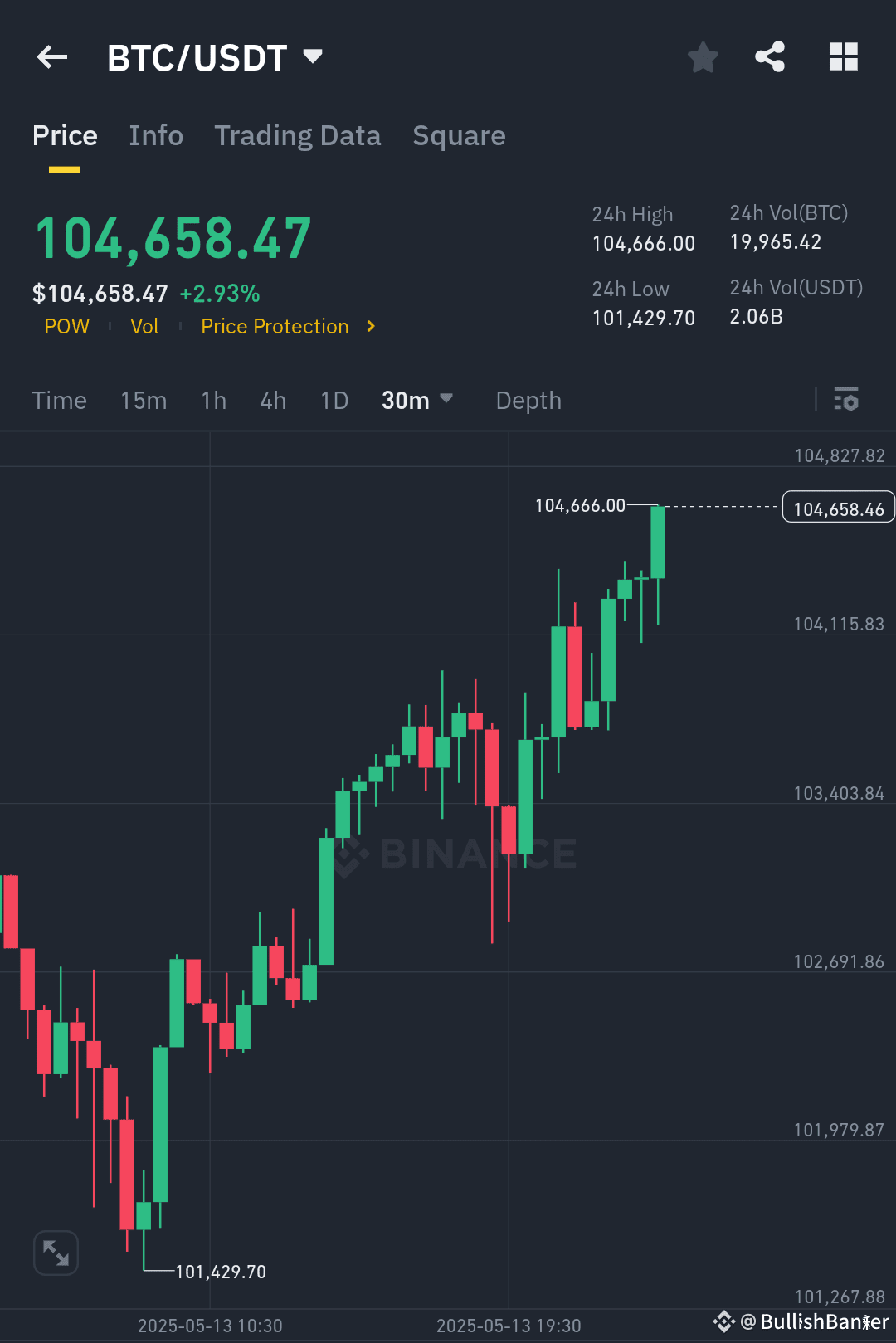This screenshot has width=896, height=1343.
Task: Open the 30m interval dropdown
Action: point(417,401)
